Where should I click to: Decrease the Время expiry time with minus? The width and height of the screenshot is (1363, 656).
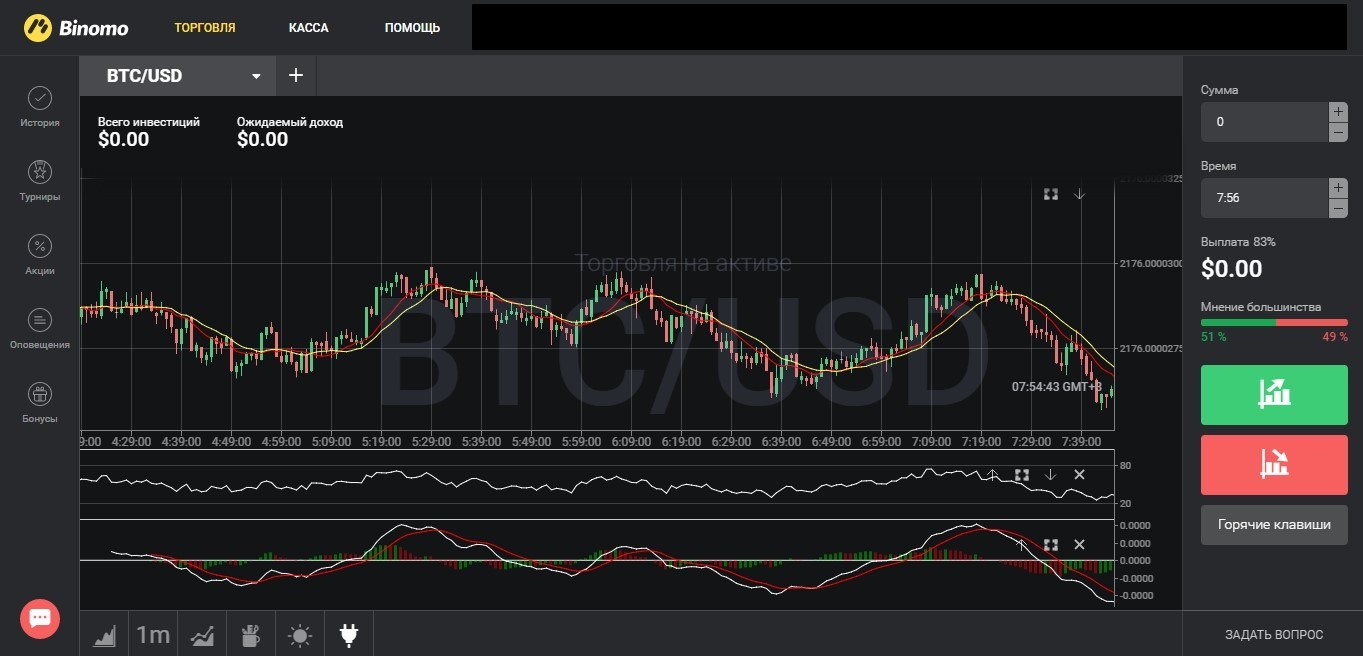coord(1338,208)
